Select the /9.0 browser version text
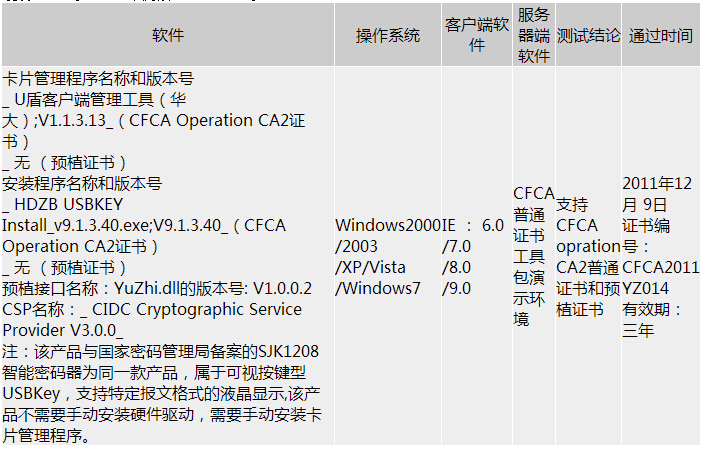The width and height of the screenshot is (703, 450). (456, 288)
